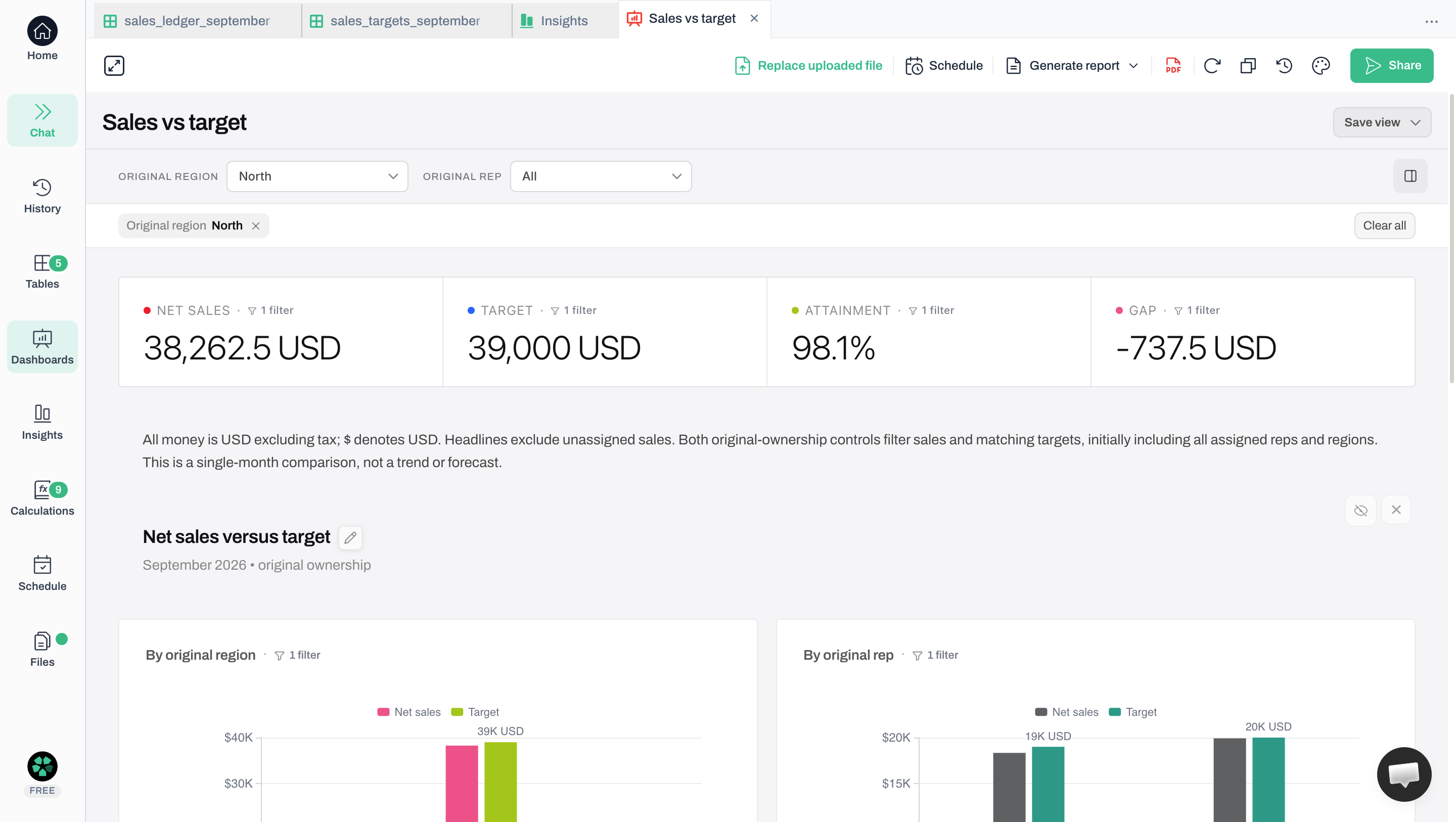This screenshot has height=822, width=1456.
Task: Open the Calculations section
Action: [x=42, y=498]
